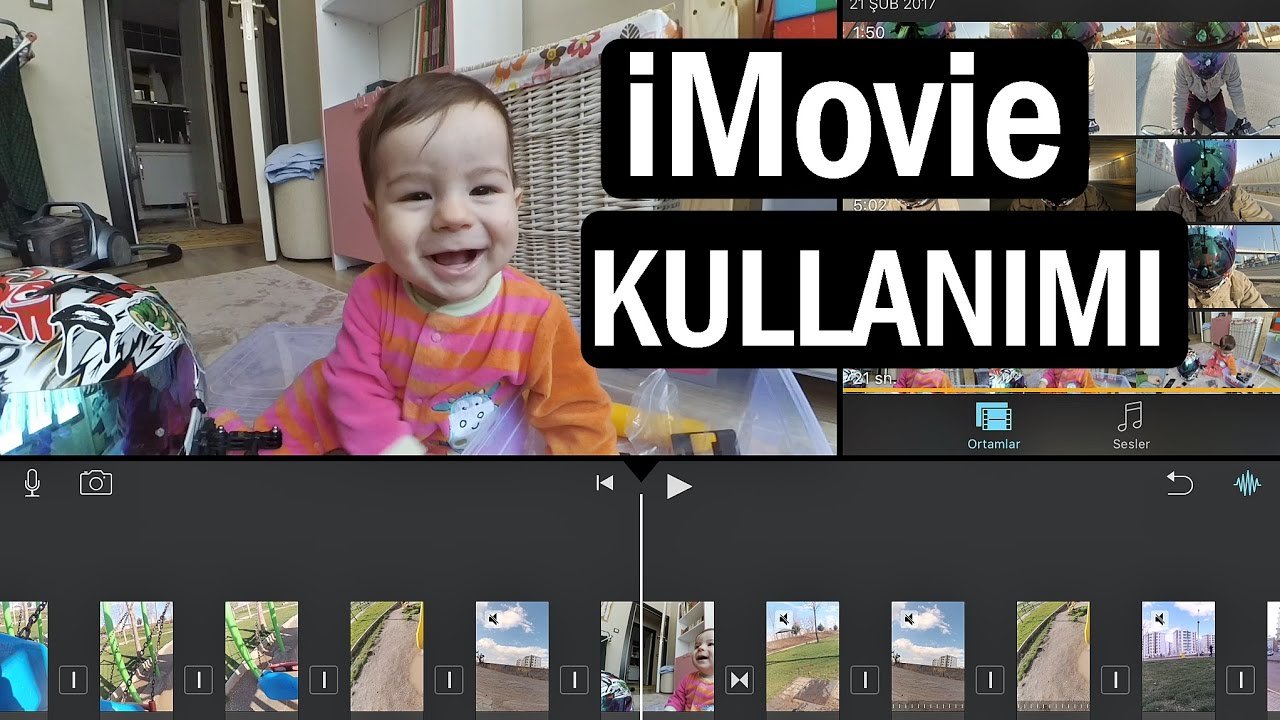The height and width of the screenshot is (720, 1280).
Task: Tap mute badge on sky clip before baby clip
Action: tap(492, 620)
